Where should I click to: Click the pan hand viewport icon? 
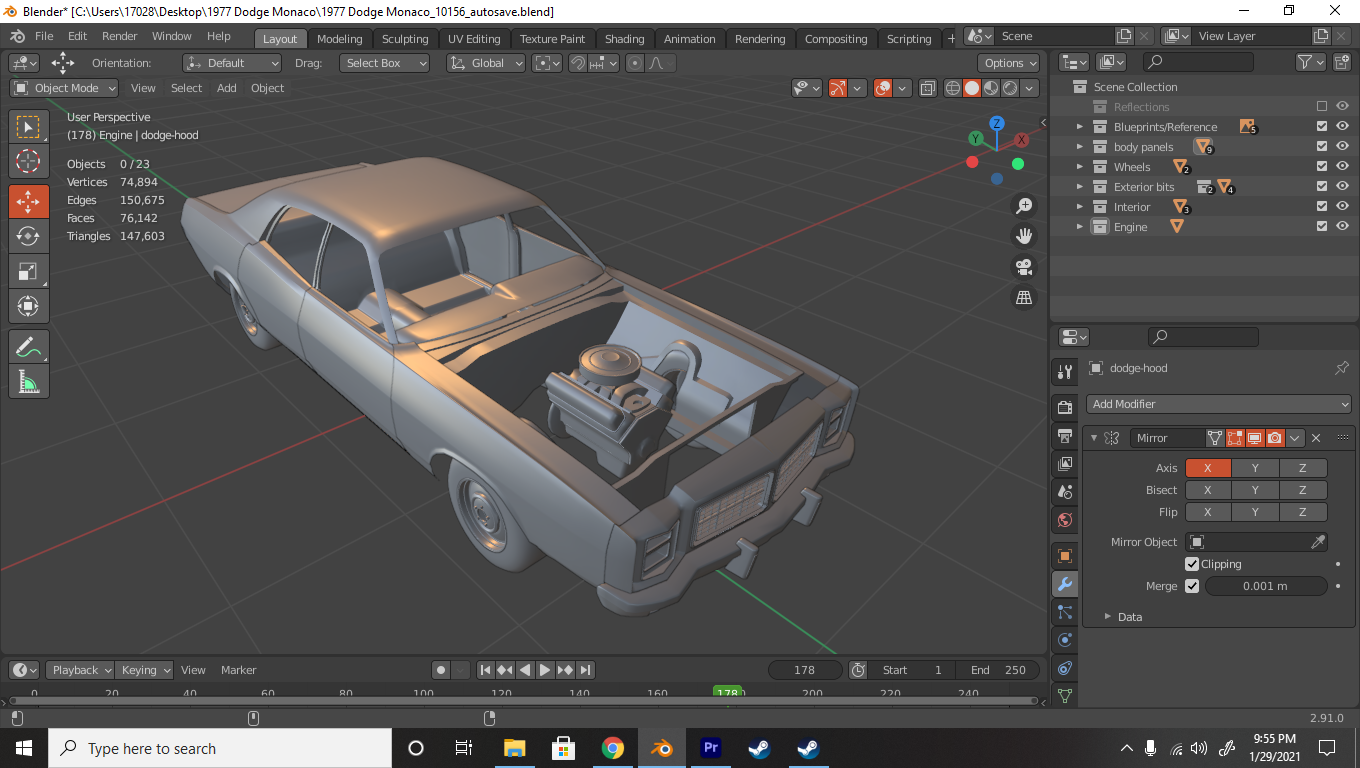coord(1024,236)
